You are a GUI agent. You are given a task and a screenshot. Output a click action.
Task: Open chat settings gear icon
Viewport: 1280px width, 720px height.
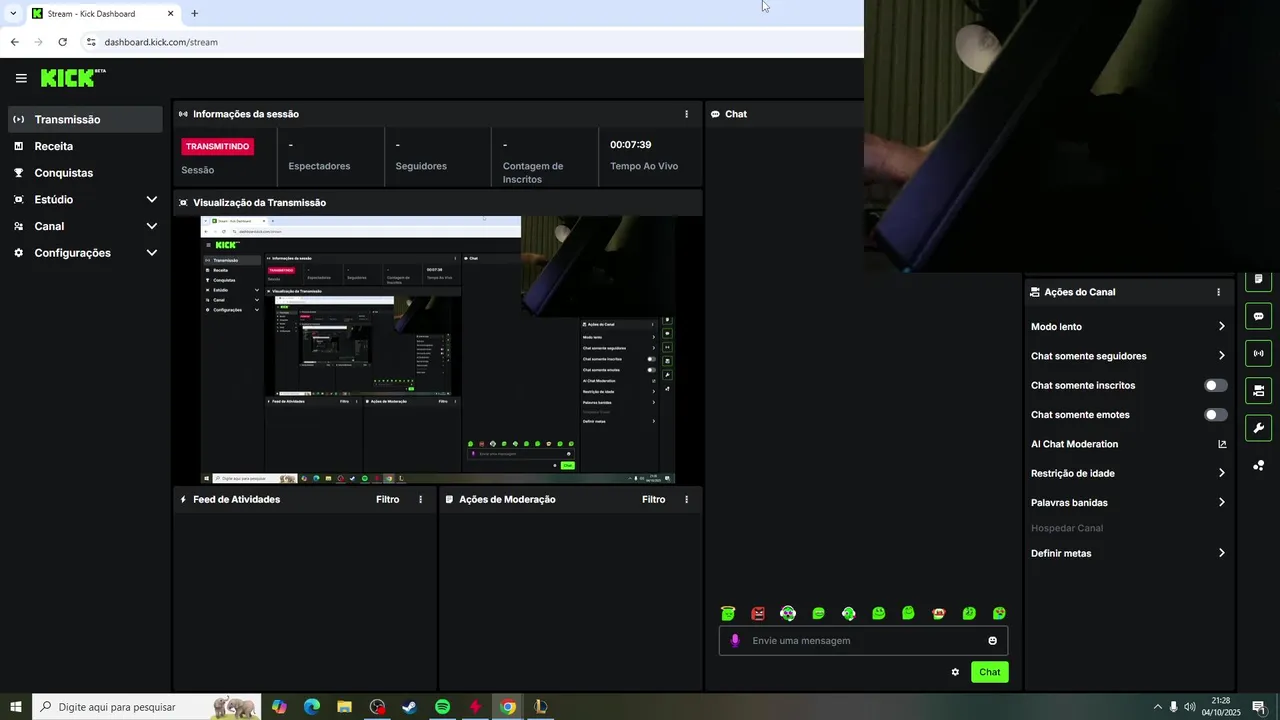coord(955,672)
